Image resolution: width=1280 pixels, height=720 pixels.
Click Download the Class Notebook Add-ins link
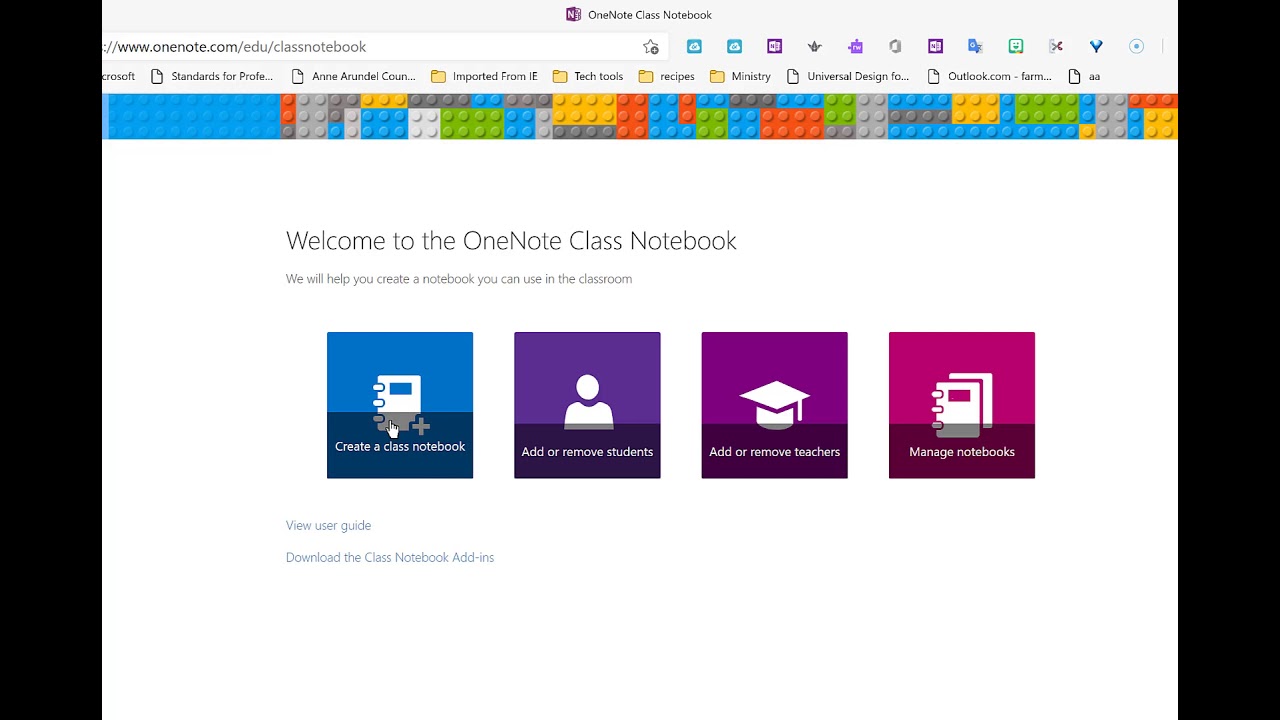point(390,557)
